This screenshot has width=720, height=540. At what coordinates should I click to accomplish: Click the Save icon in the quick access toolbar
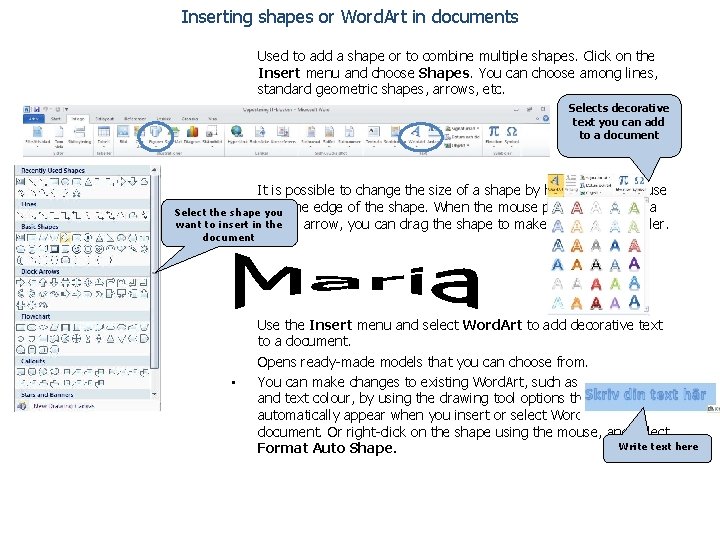click(x=36, y=109)
